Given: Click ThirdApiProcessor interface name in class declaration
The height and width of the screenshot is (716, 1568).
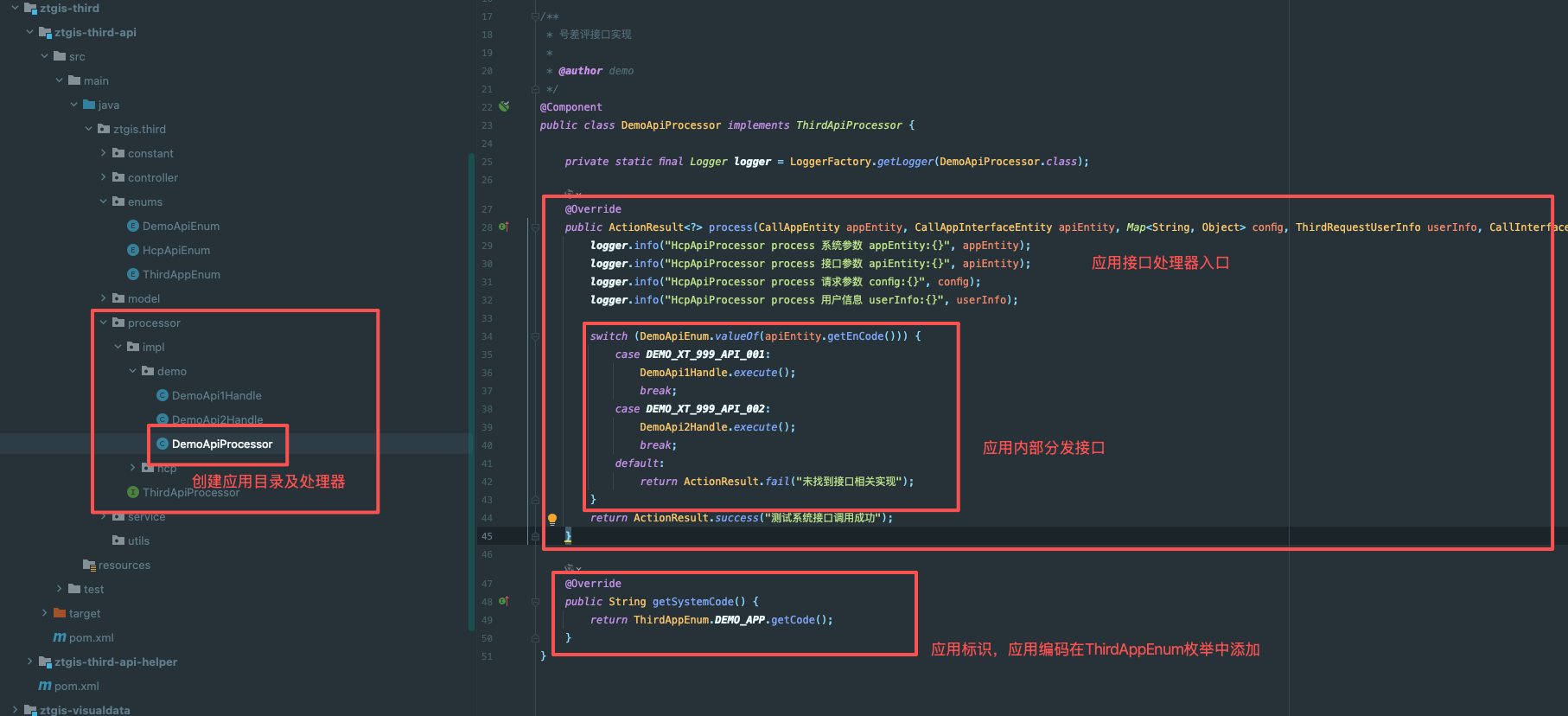Looking at the screenshot, I should tap(848, 125).
